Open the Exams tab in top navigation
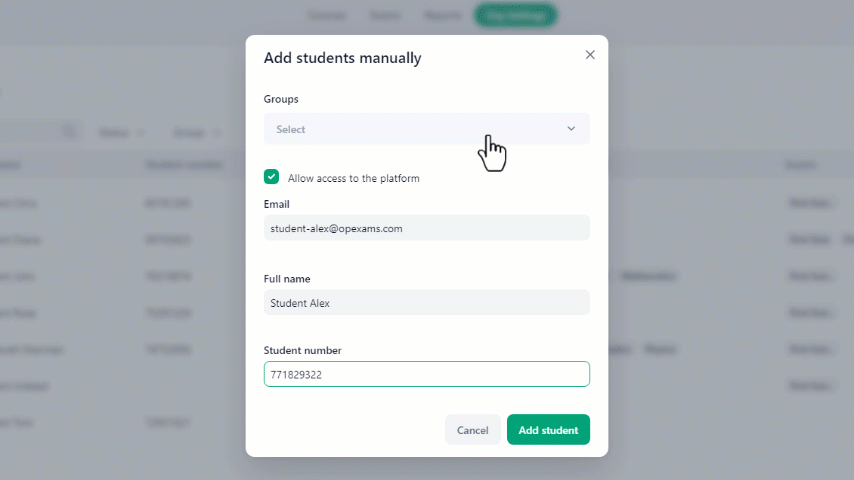Screen dimensions: 854x480 tap(385, 15)
